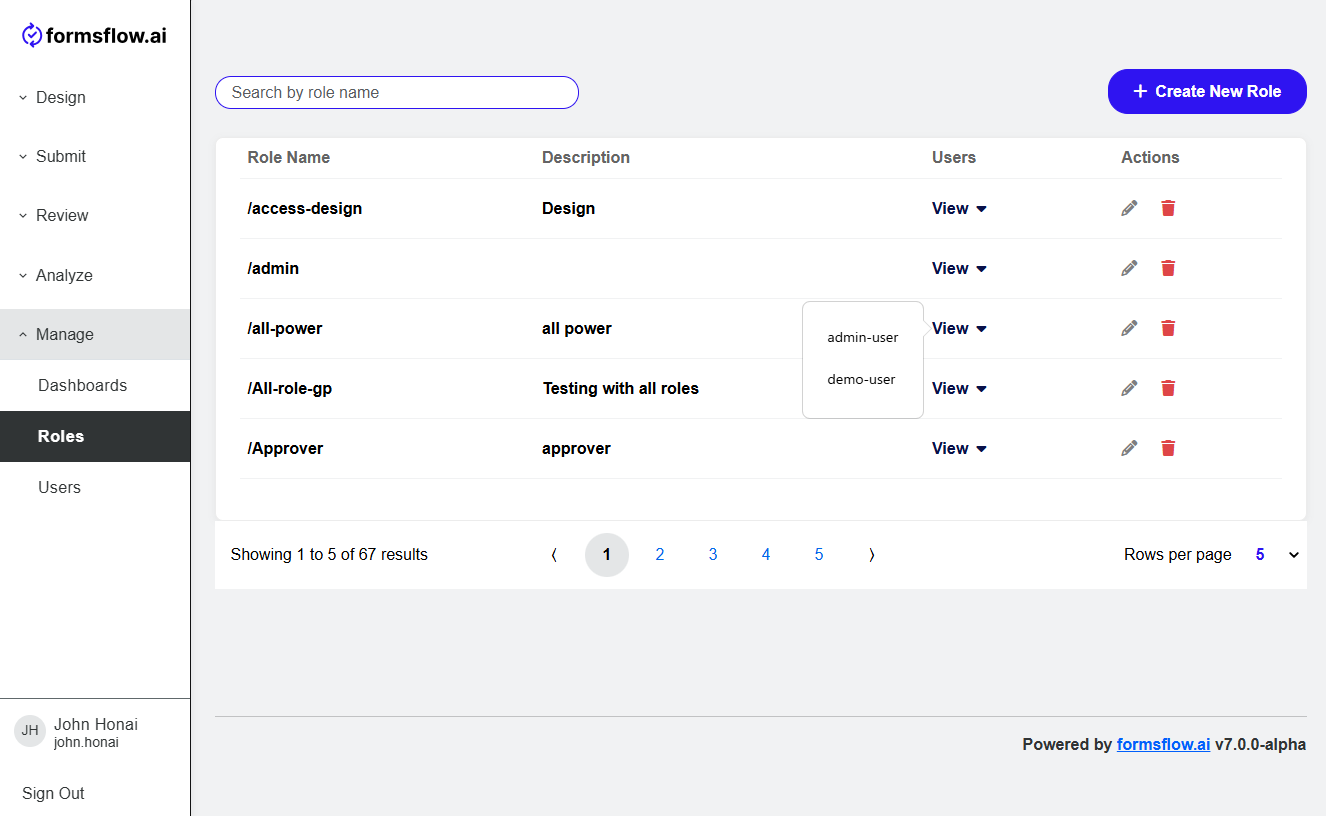Image resolution: width=1326 pixels, height=816 pixels.
Task: Click Create New Role button
Action: (x=1207, y=91)
